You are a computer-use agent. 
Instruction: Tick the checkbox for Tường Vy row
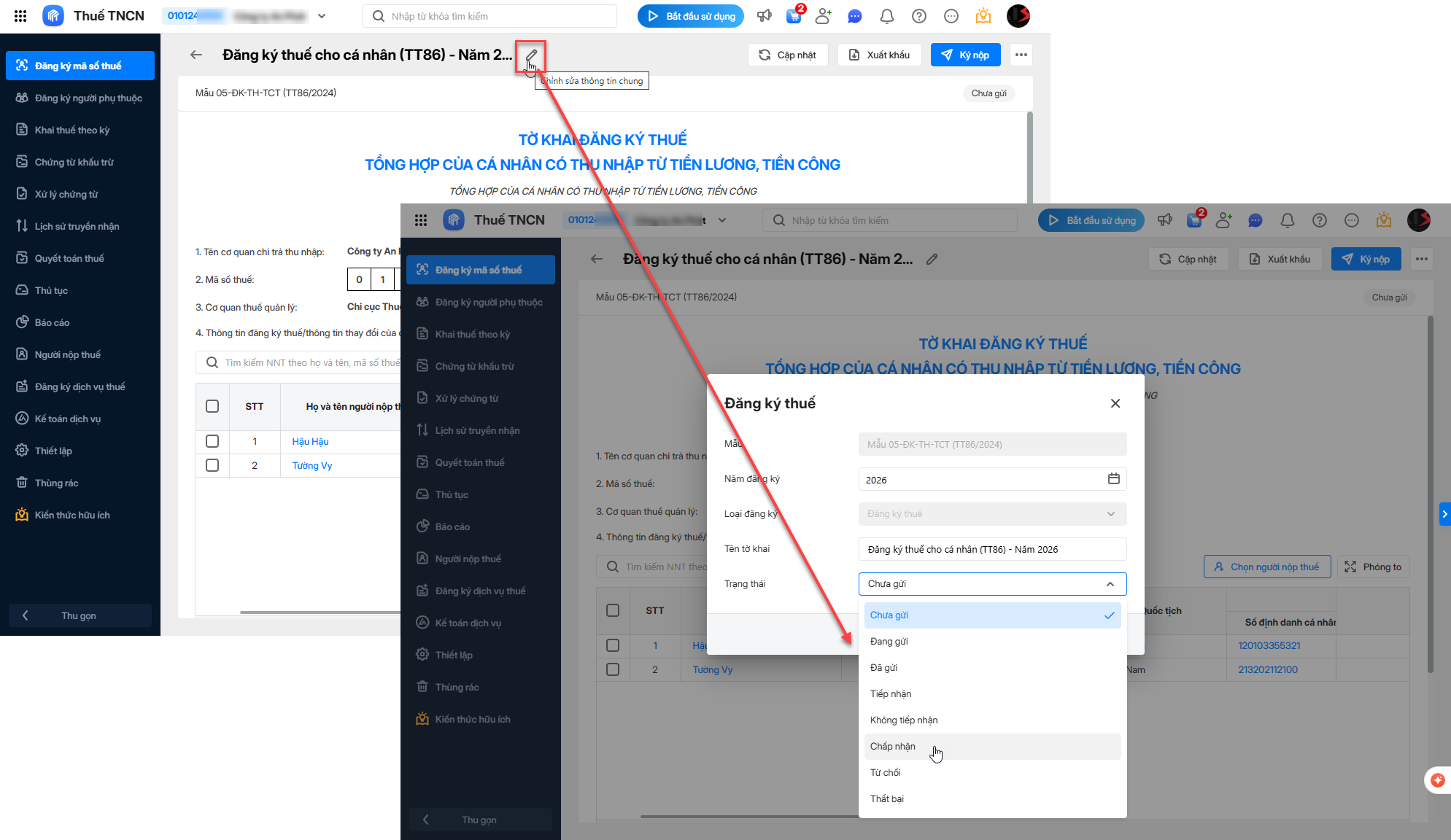point(212,465)
